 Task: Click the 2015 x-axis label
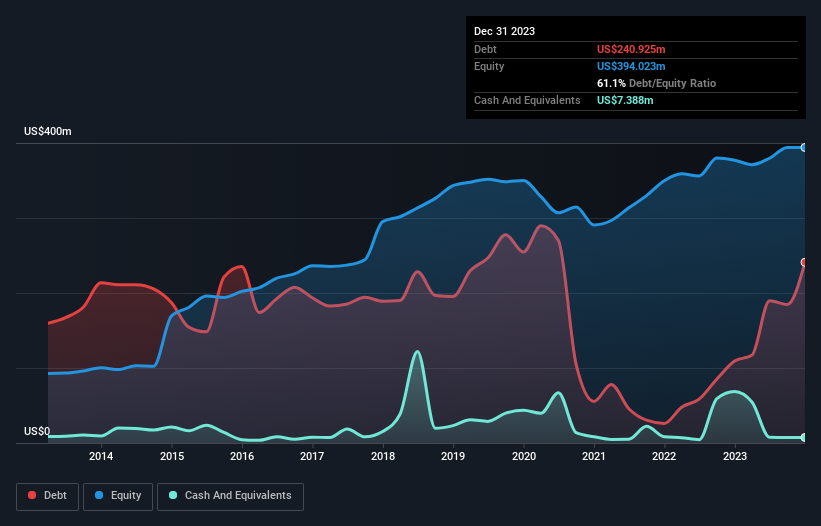(x=172, y=456)
